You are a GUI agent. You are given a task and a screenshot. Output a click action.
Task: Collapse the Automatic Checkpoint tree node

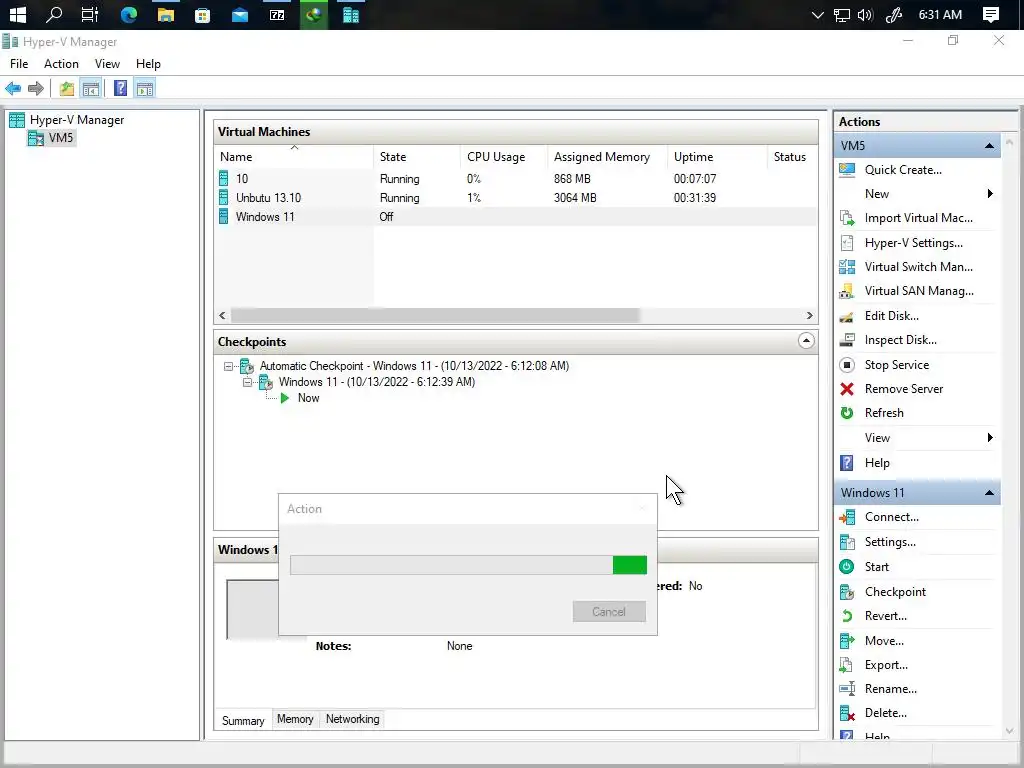(x=229, y=366)
